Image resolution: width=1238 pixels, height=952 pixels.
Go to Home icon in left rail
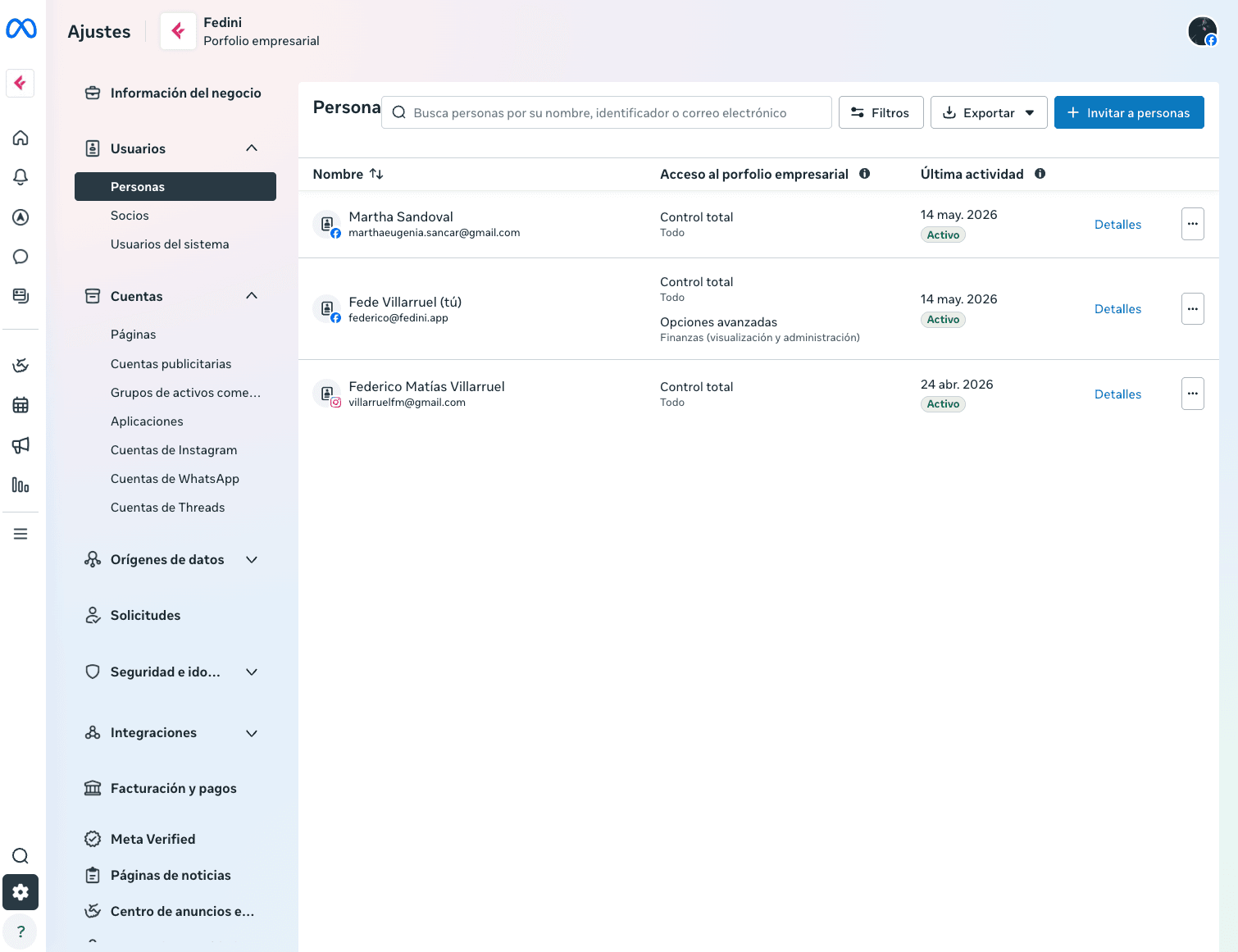coord(20,138)
